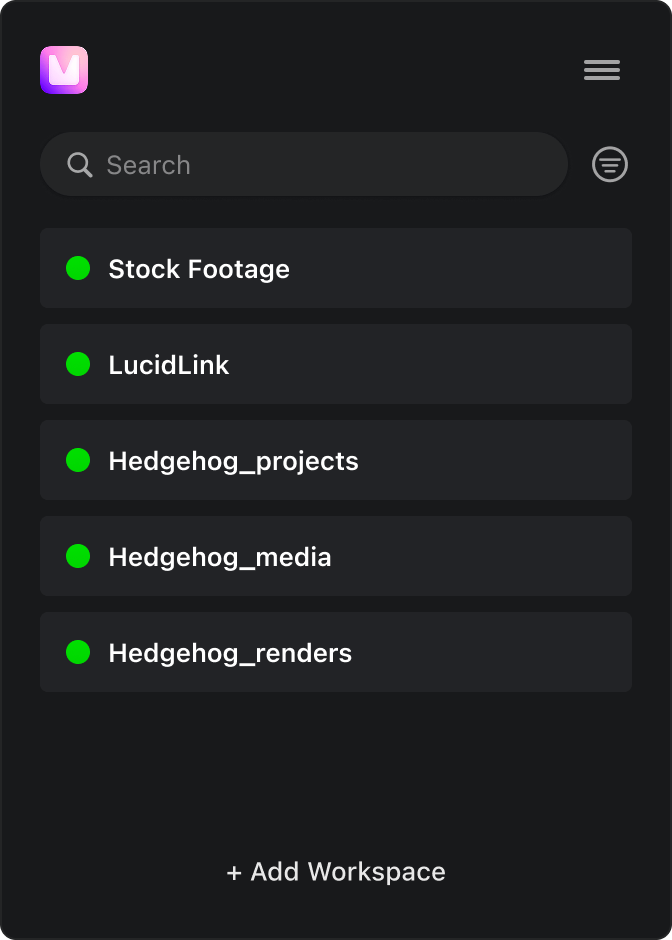Click empty right side of Stock Footage row

point(500,268)
